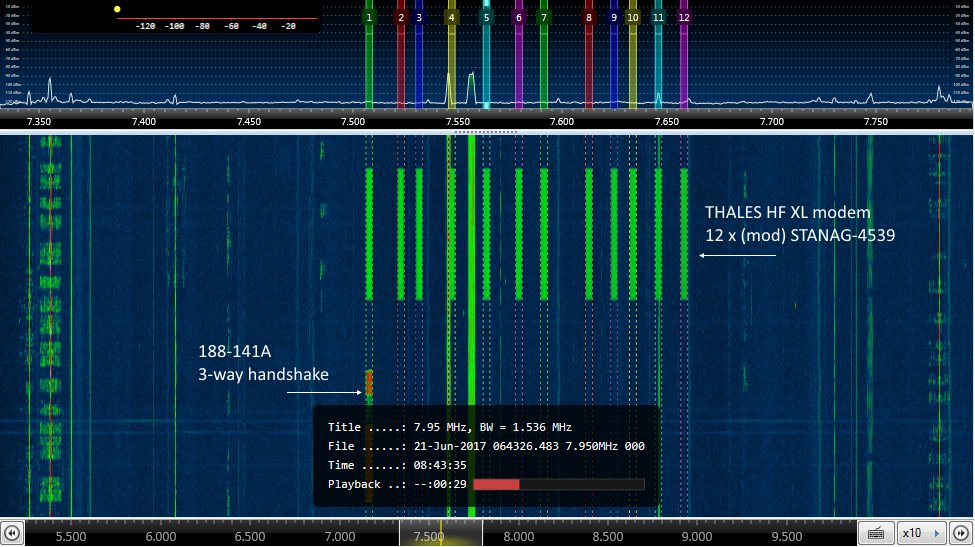
Task: Select blue receiver marker 9
Action: pyautogui.click(x=614, y=17)
